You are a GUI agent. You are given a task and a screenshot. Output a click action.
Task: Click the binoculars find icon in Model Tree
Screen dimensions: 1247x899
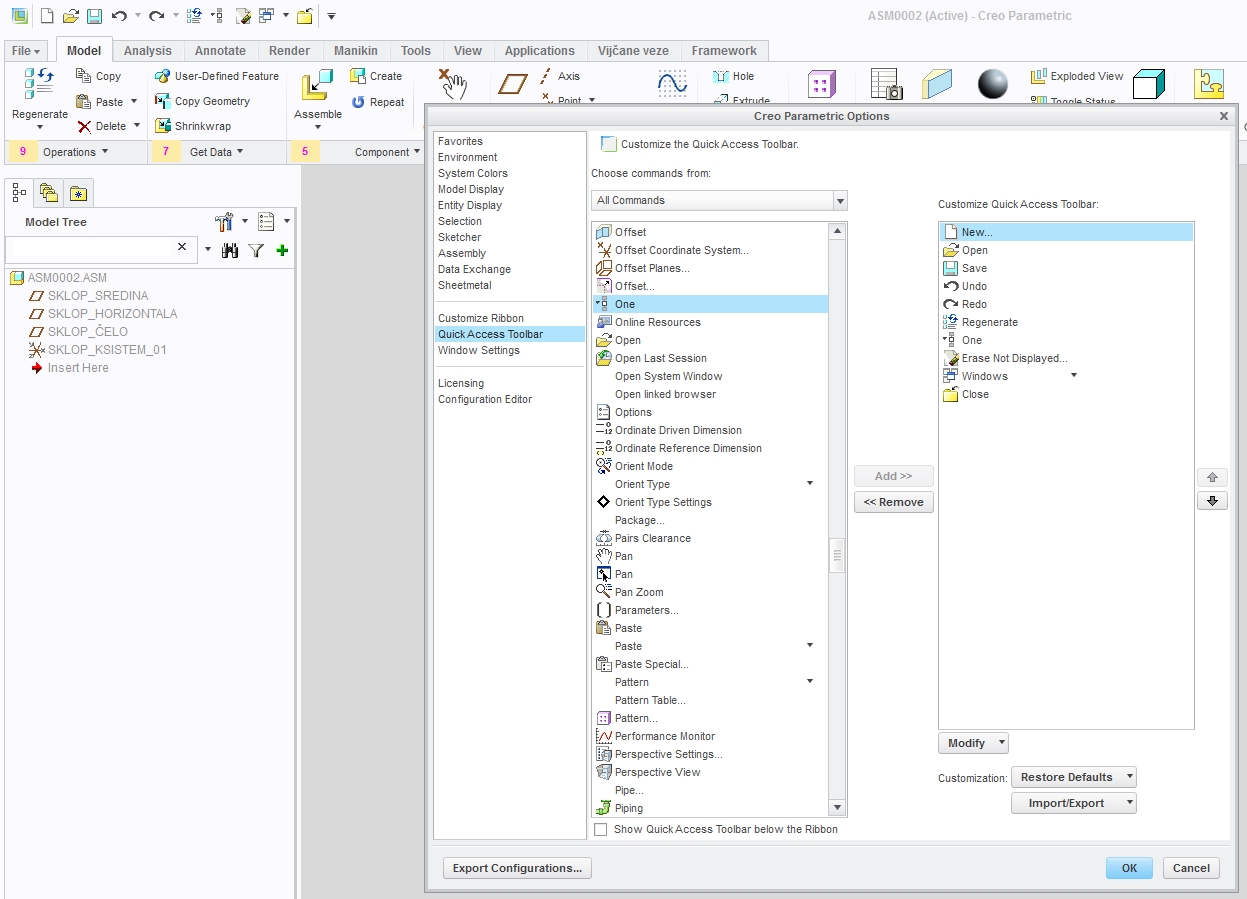click(230, 250)
